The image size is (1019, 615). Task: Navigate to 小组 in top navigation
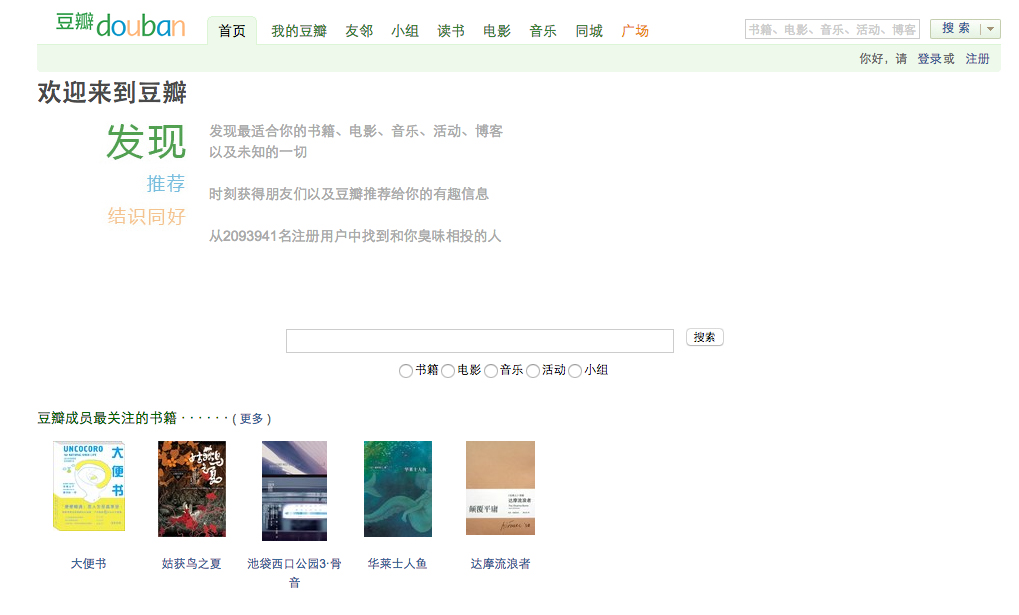tap(405, 31)
